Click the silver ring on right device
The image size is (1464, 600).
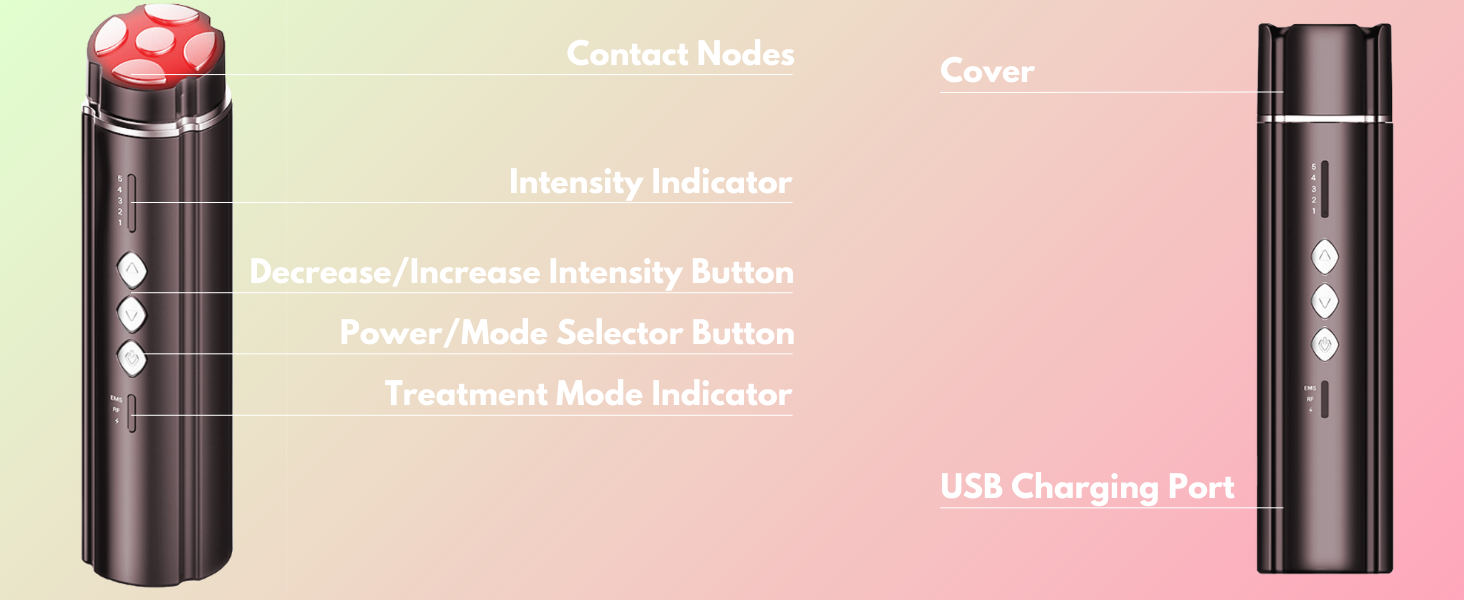coord(1325,118)
